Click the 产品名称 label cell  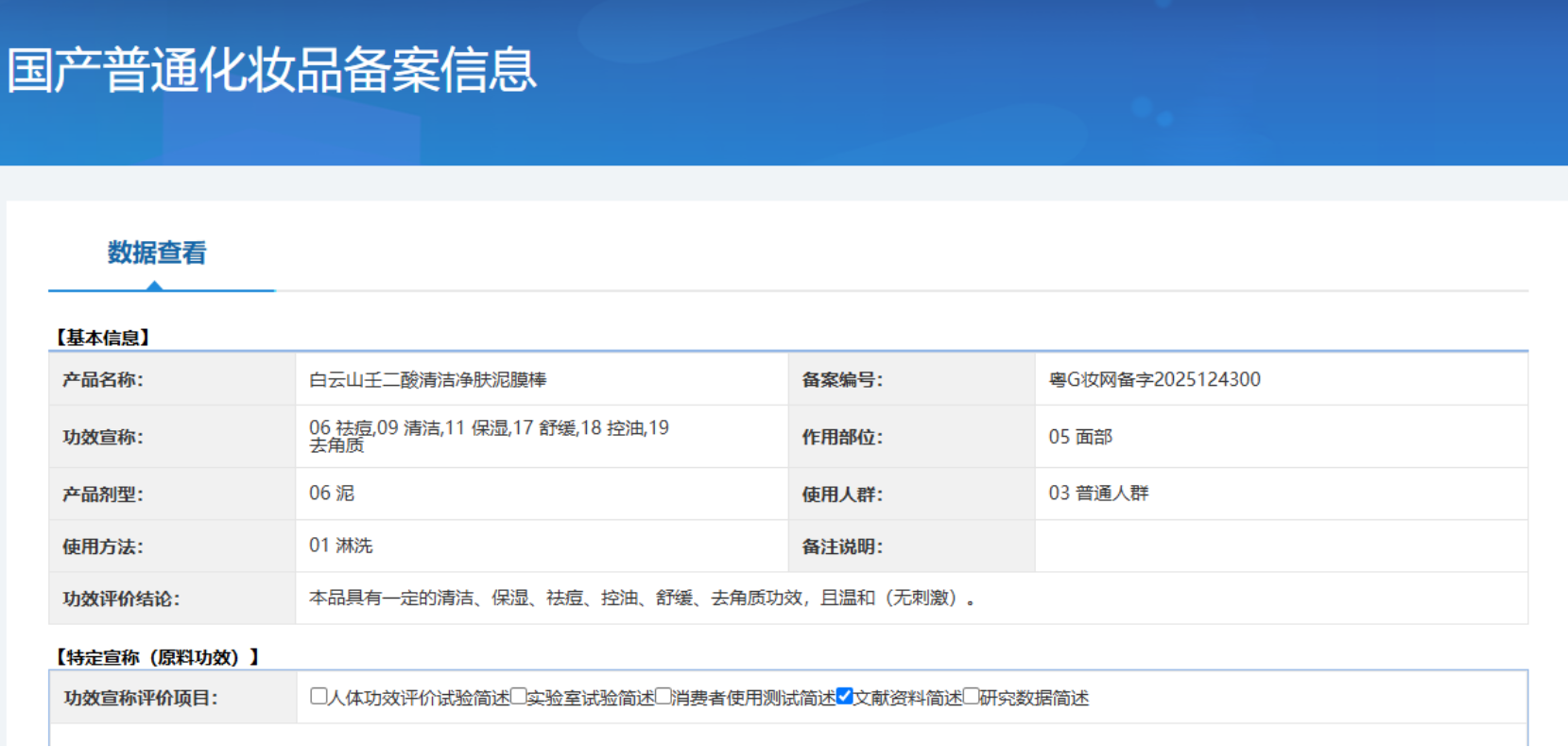[x=172, y=379]
